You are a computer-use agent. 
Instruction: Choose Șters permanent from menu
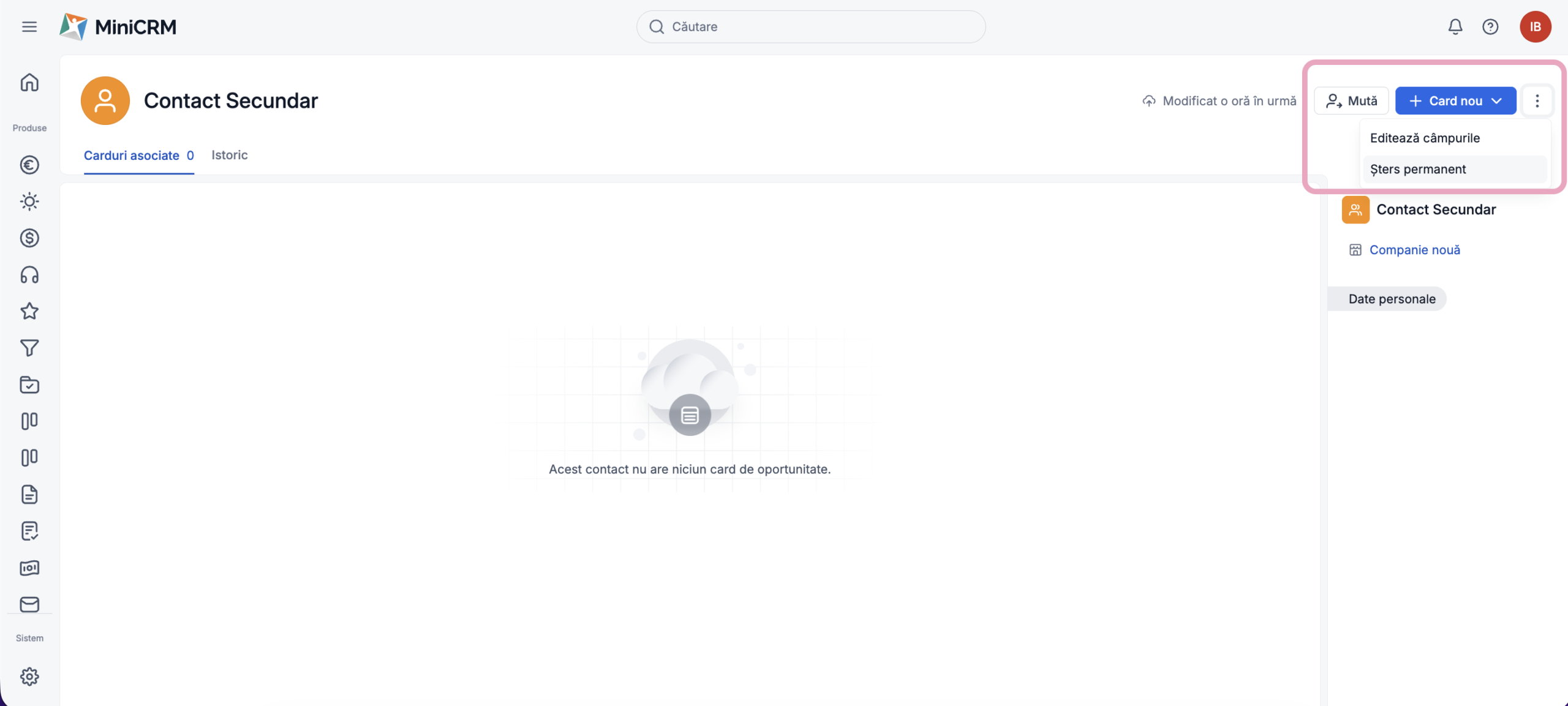[1417, 170]
